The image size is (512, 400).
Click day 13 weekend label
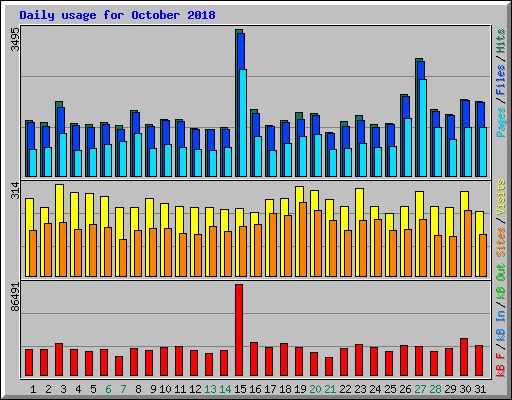210,389
